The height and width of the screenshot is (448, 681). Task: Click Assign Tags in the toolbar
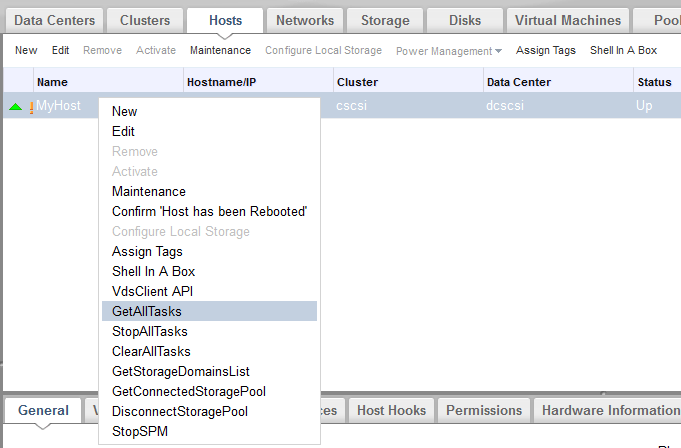coord(546,50)
